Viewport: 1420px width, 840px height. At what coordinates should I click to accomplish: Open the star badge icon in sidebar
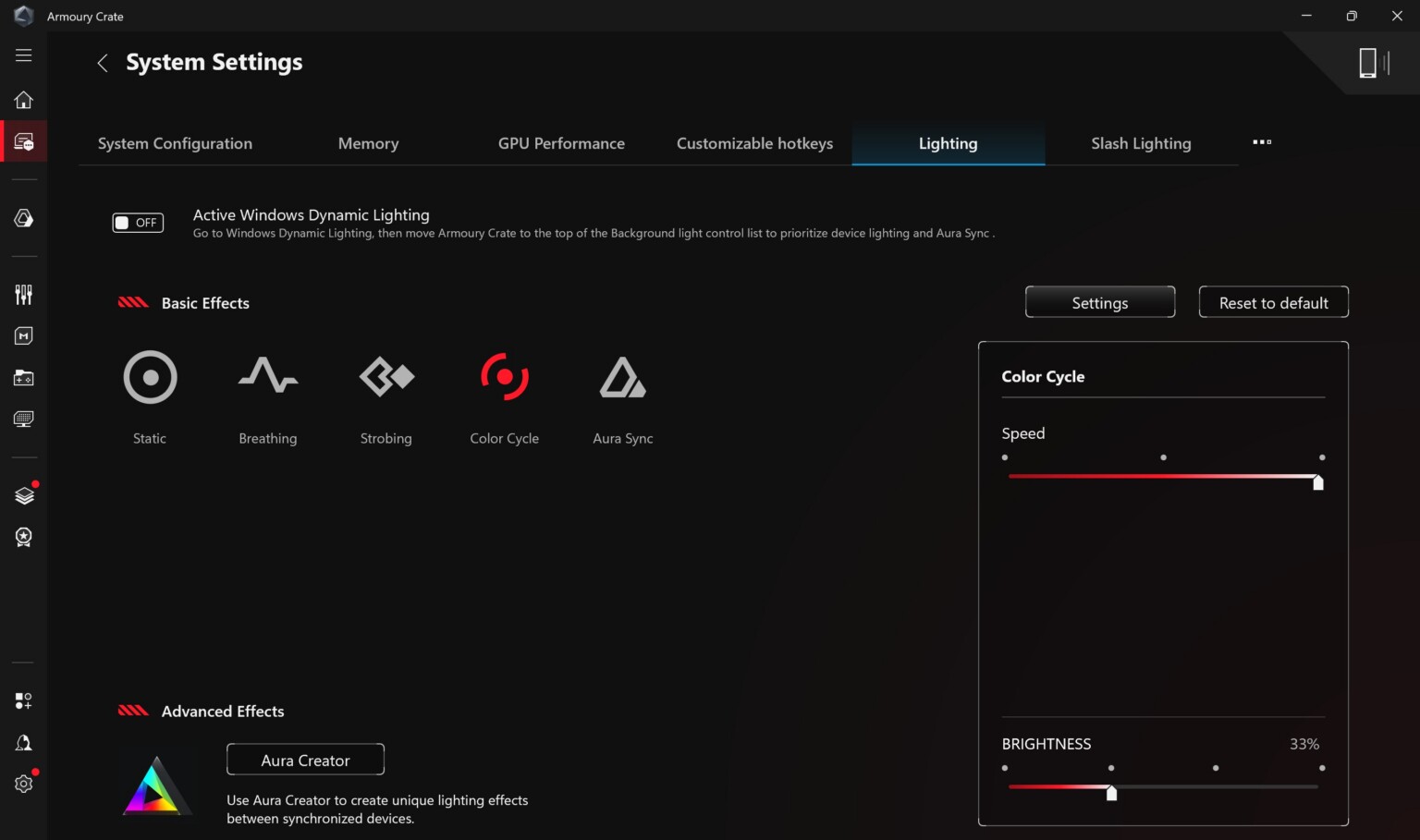coord(24,537)
